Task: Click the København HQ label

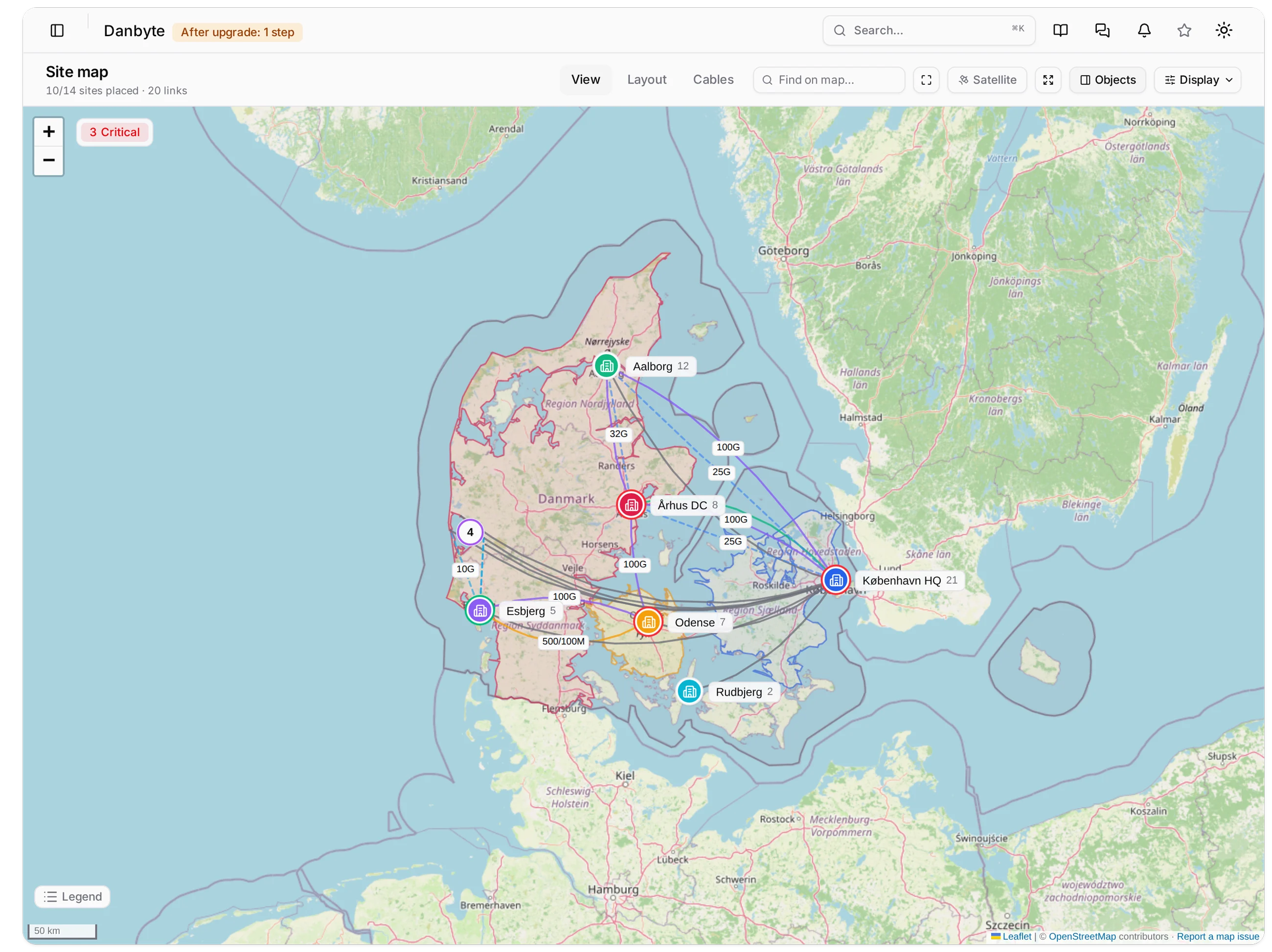Action: tap(909, 580)
